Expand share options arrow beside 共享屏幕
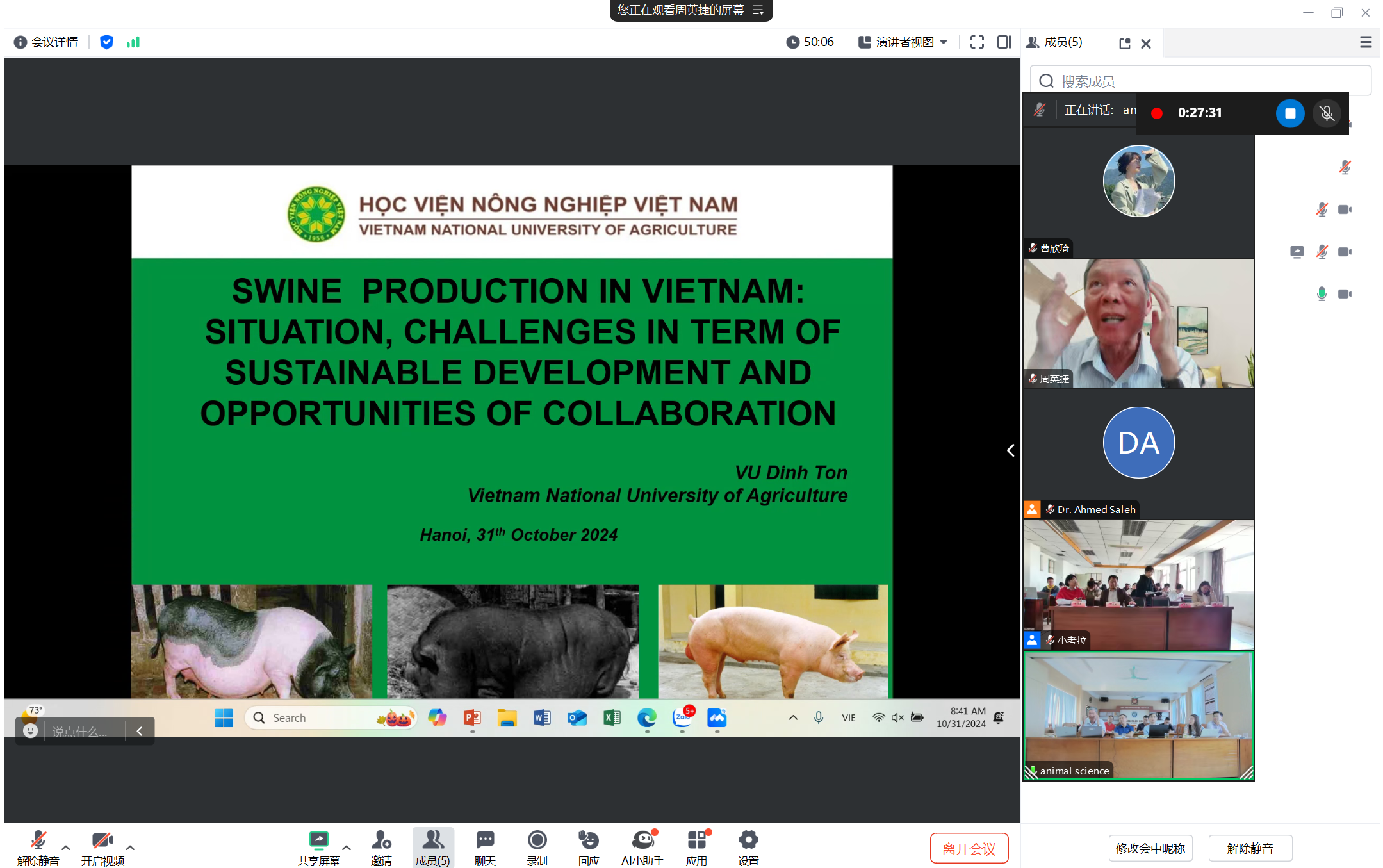Image resolution: width=1383 pixels, height=868 pixels. (347, 848)
